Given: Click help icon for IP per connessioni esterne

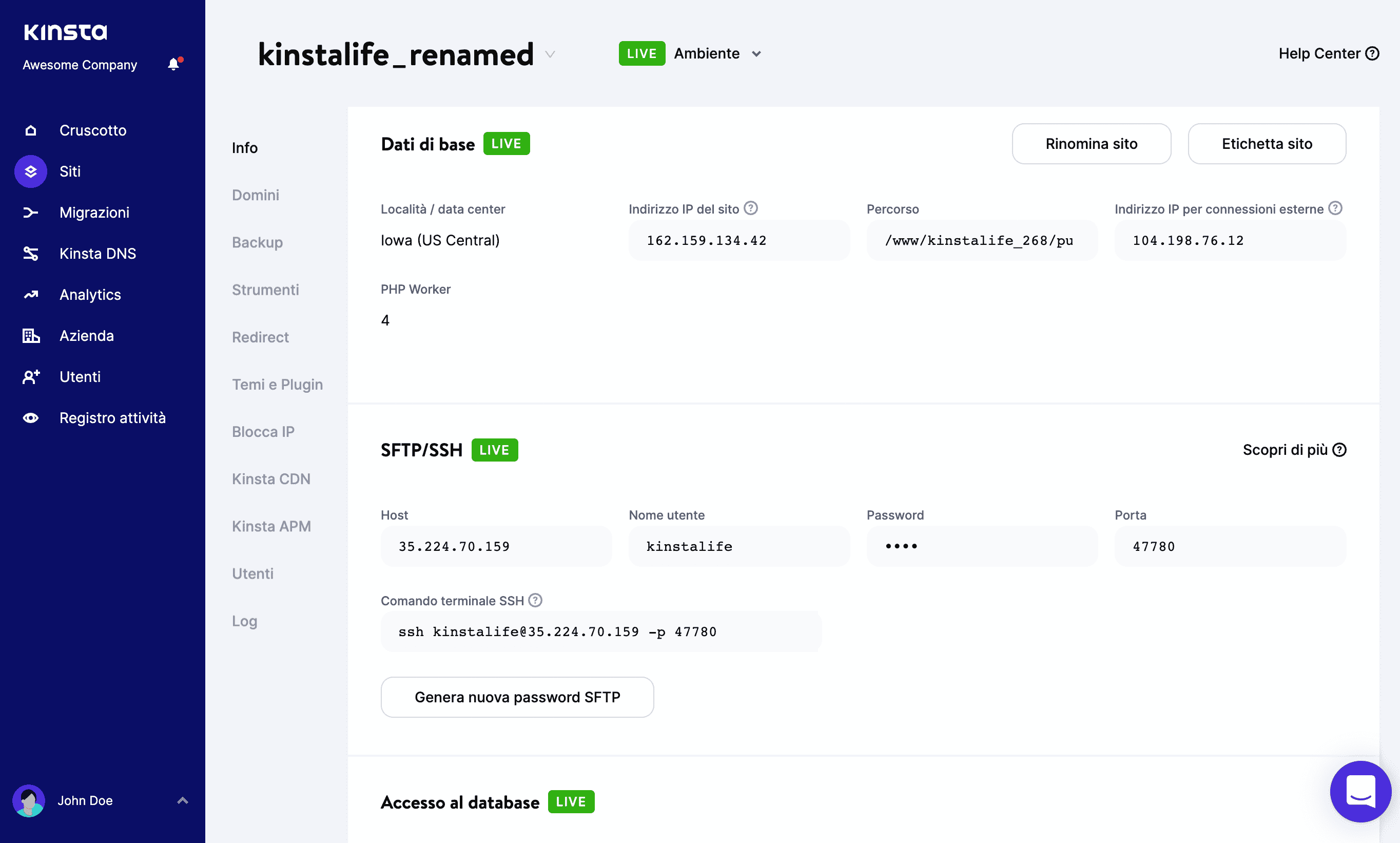Looking at the screenshot, I should 1335,208.
